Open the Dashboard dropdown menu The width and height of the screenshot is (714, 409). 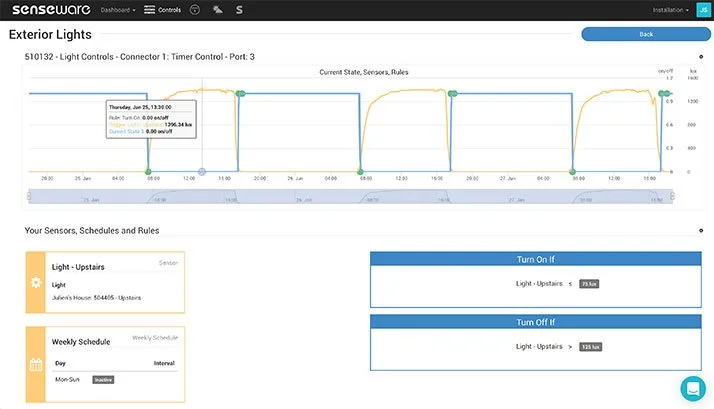[118, 10]
